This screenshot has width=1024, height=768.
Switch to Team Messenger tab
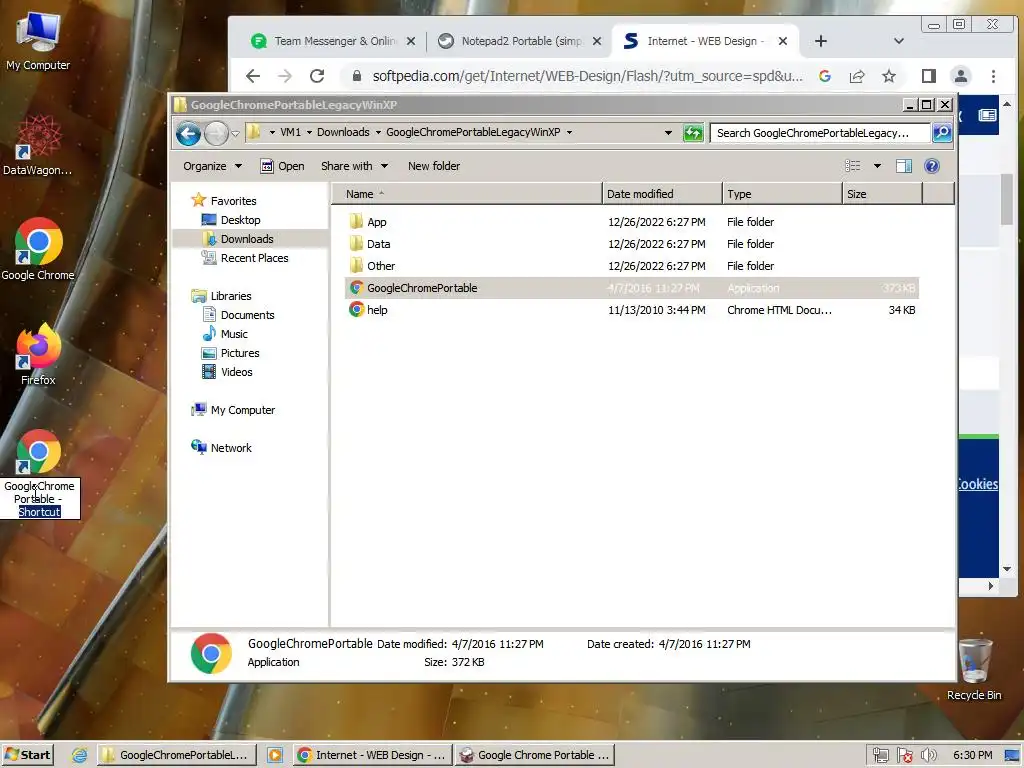click(x=333, y=41)
